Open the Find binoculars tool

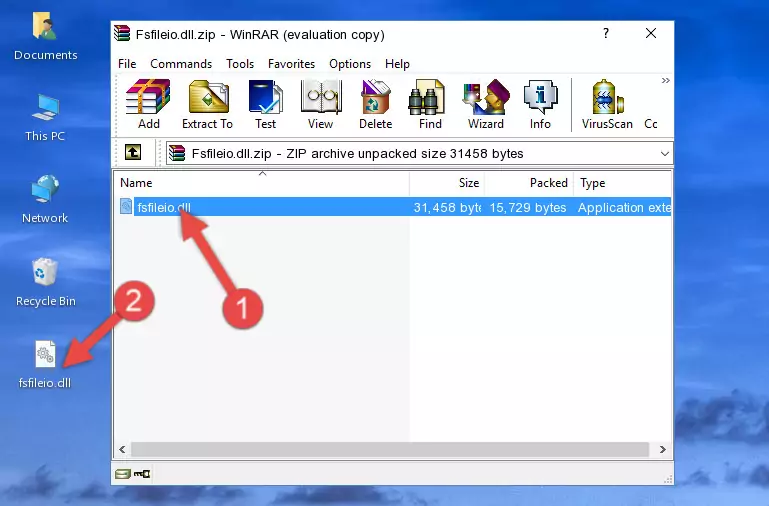(x=430, y=104)
